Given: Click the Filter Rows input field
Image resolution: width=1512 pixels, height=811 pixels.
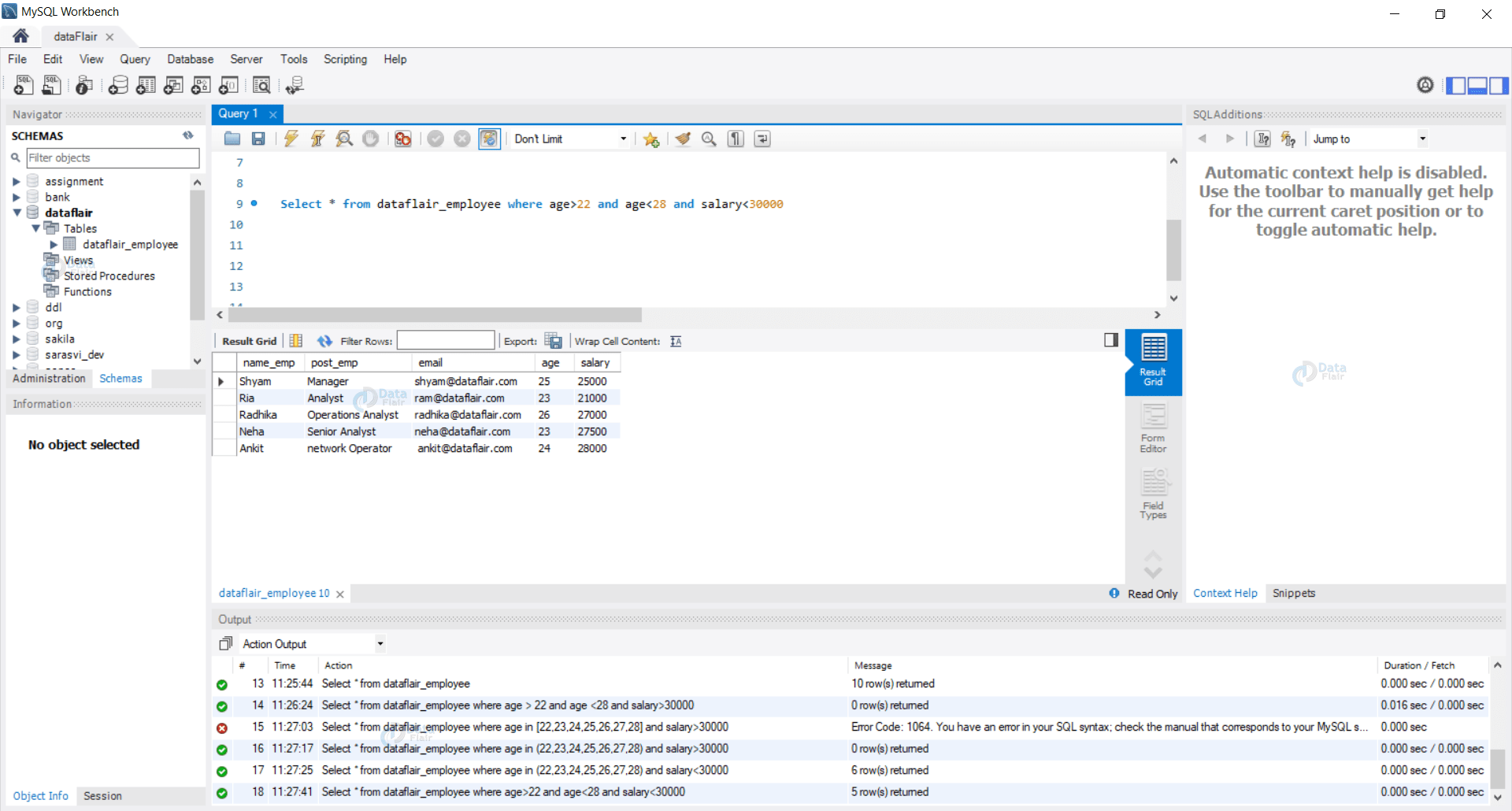Looking at the screenshot, I should coord(446,340).
